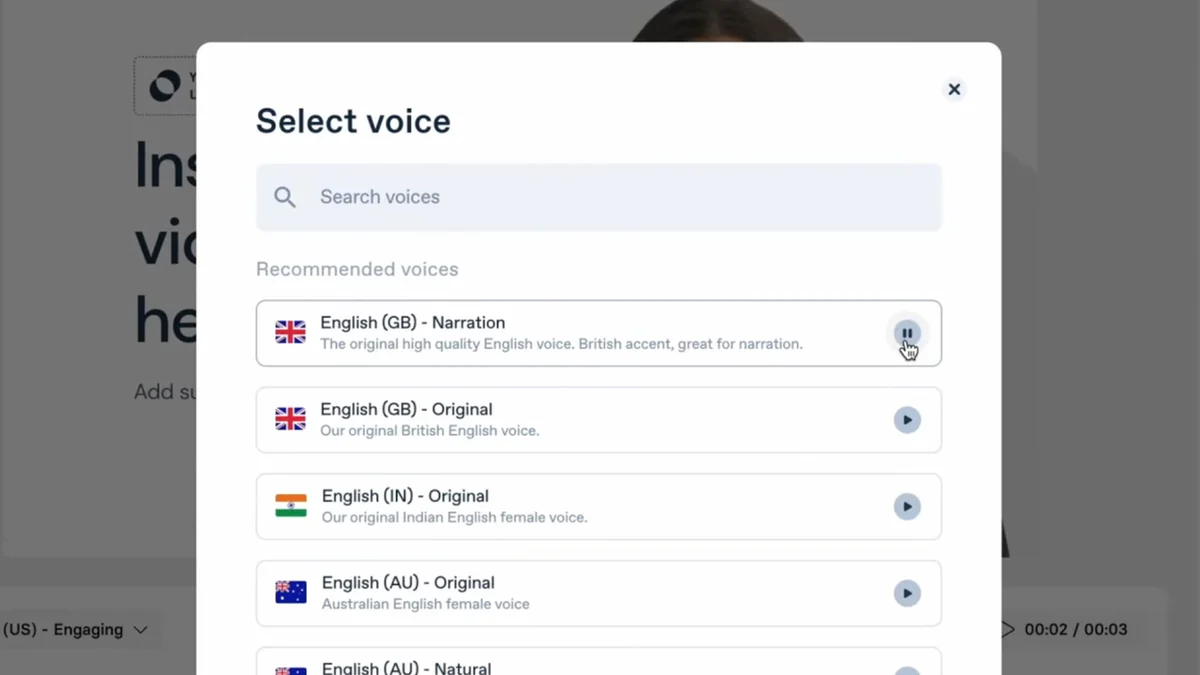The height and width of the screenshot is (675, 1200).
Task: Play the English (IN) Original voice sample
Action: (907, 507)
